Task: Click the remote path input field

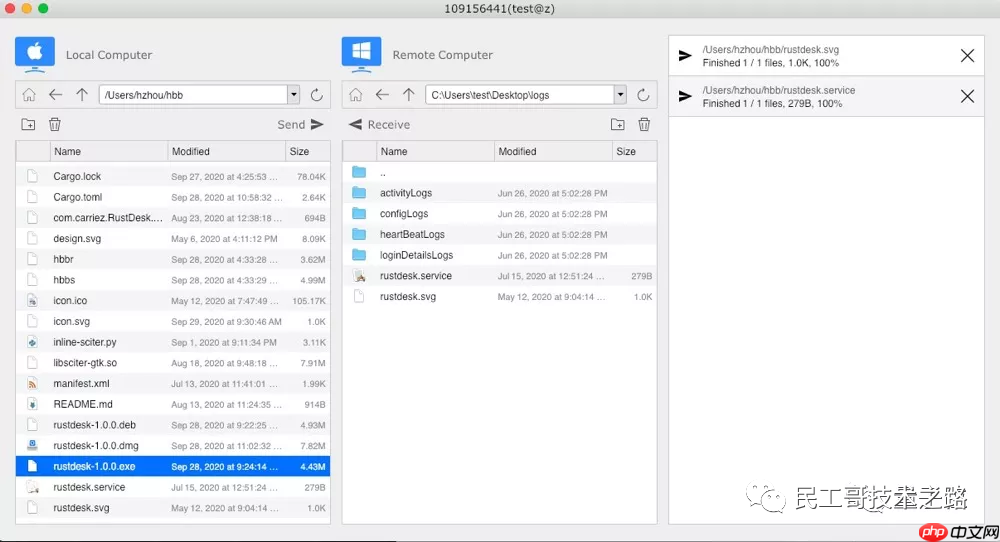Action: 520,95
